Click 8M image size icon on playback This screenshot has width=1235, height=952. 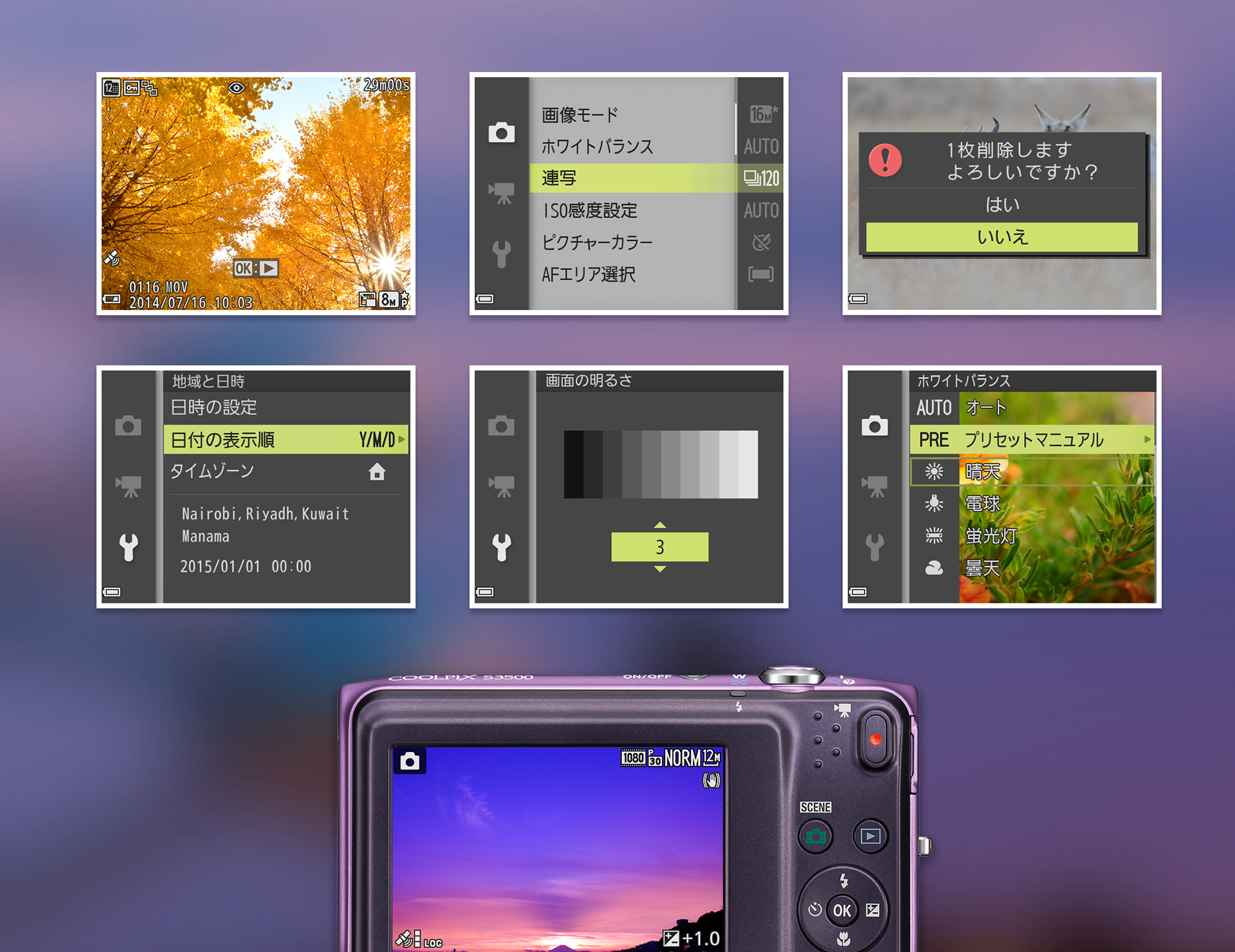click(389, 299)
